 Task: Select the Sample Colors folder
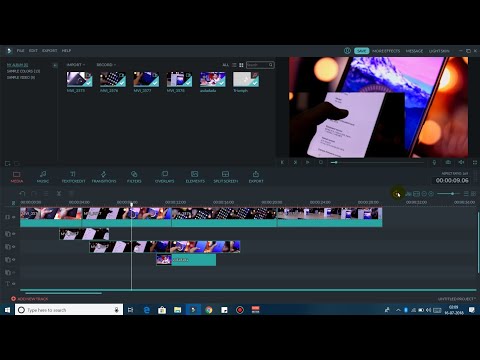[23, 71]
